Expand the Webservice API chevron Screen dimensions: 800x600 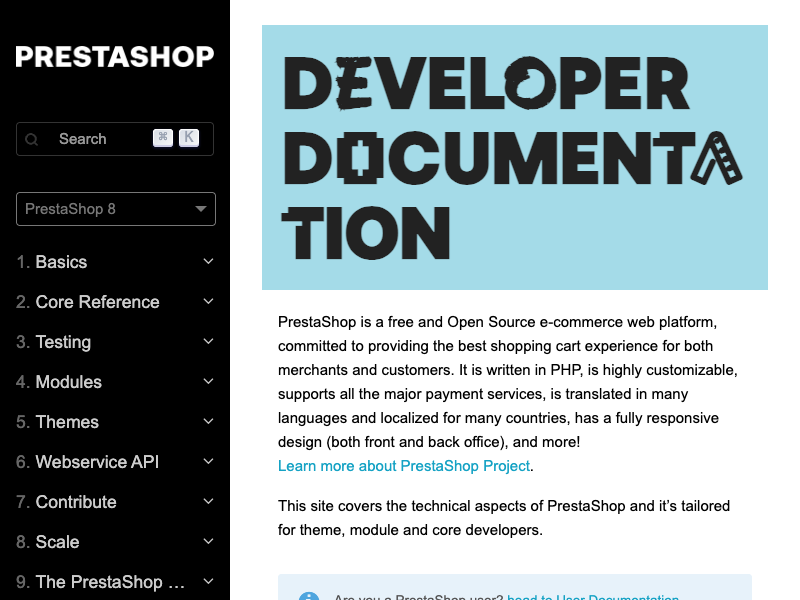[208, 461]
